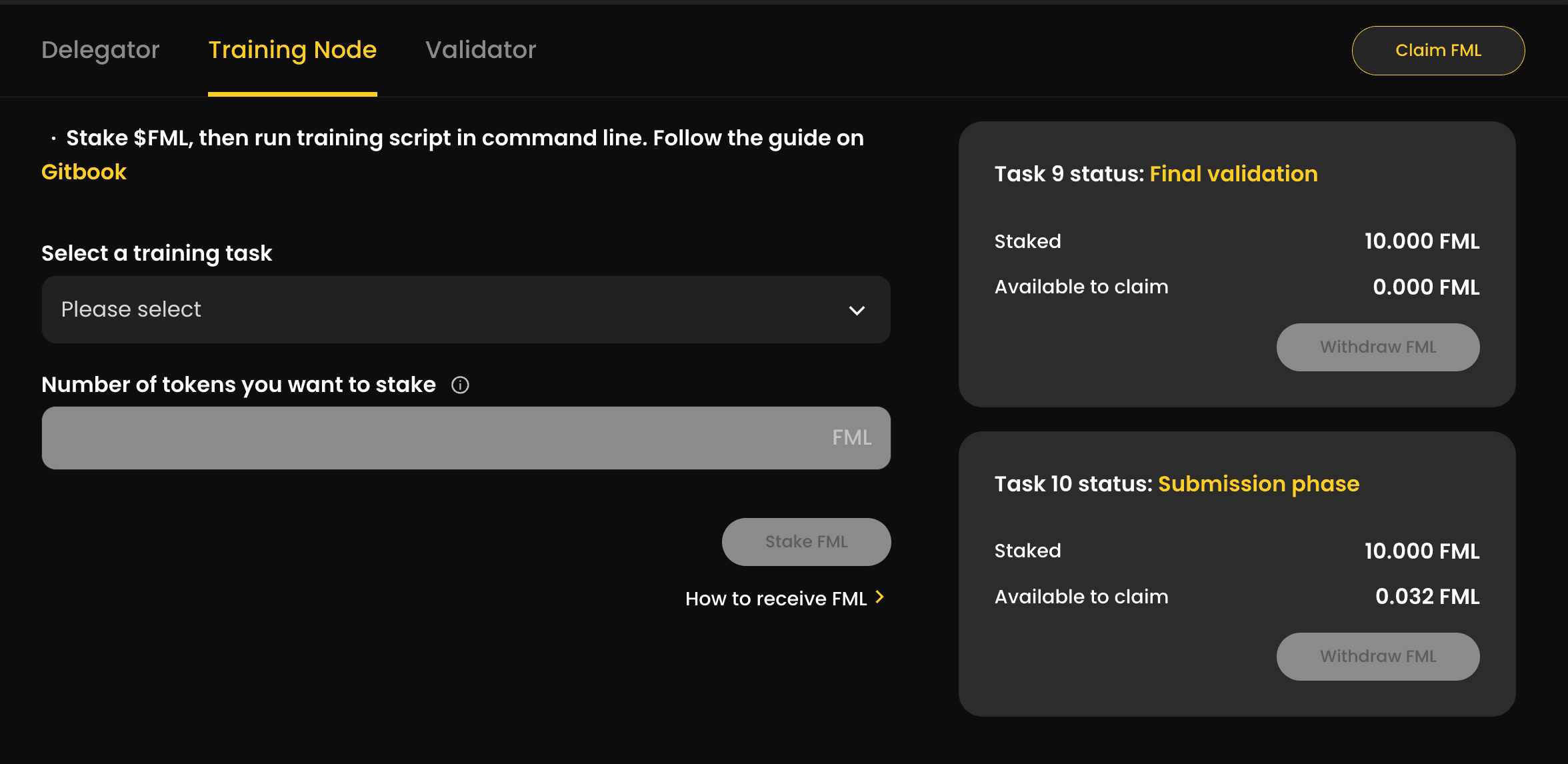Focus the token stake amount input field
Image resolution: width=1568 pixels, height=764 pixels.
pos(466,438)
